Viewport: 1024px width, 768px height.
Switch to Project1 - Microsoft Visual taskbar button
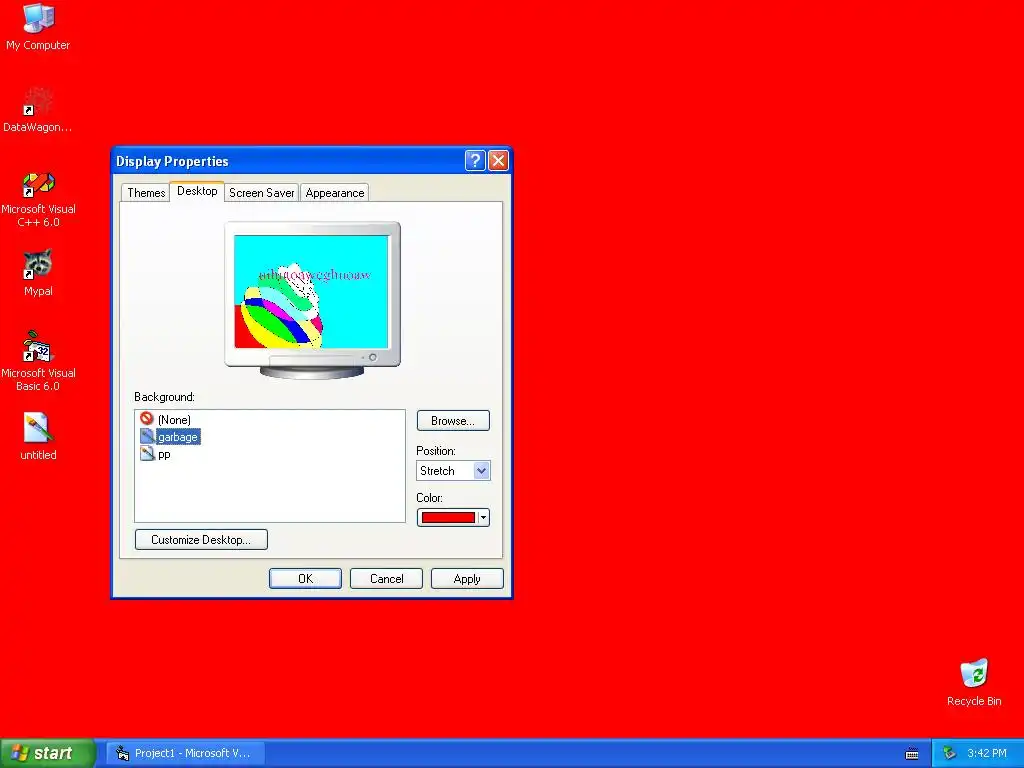185,753
